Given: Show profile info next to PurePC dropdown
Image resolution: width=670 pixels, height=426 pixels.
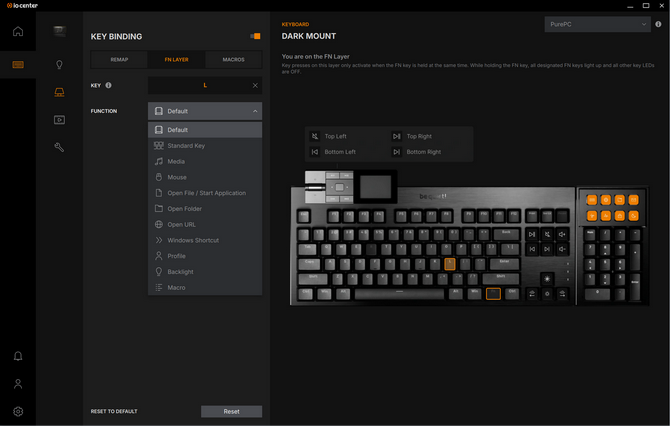Looking at the screenshot, I should click(x=658, y=24).
